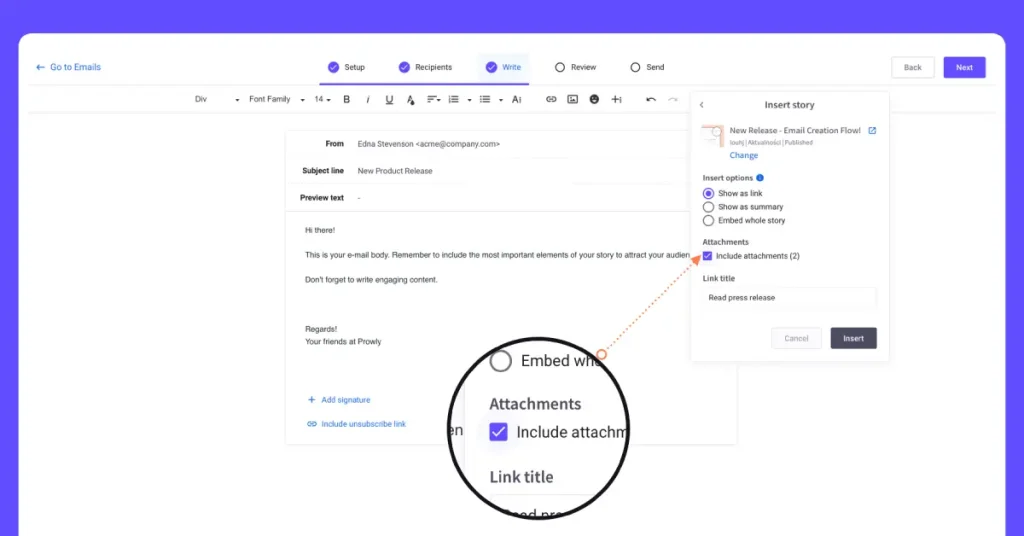The image size is (1024, 536).
Task: Open the Write step
Action: click(504, 67)
